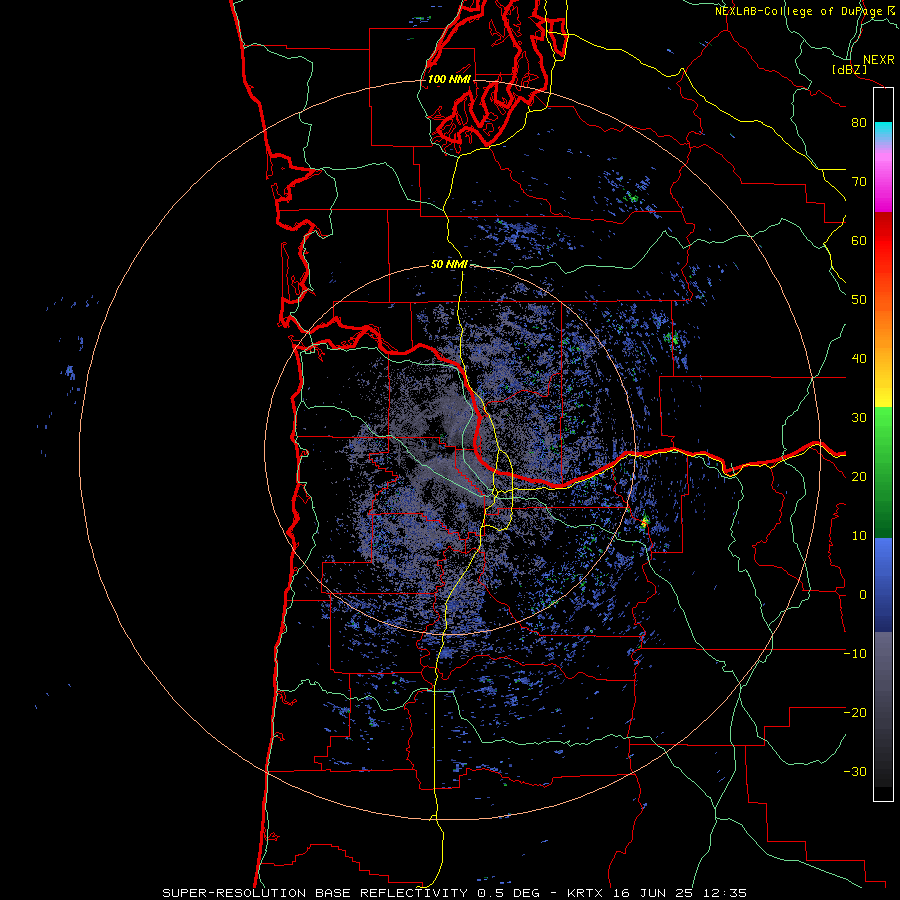Select the 20 dBZ scale value
900x900 pixels.
pos(859,476)
